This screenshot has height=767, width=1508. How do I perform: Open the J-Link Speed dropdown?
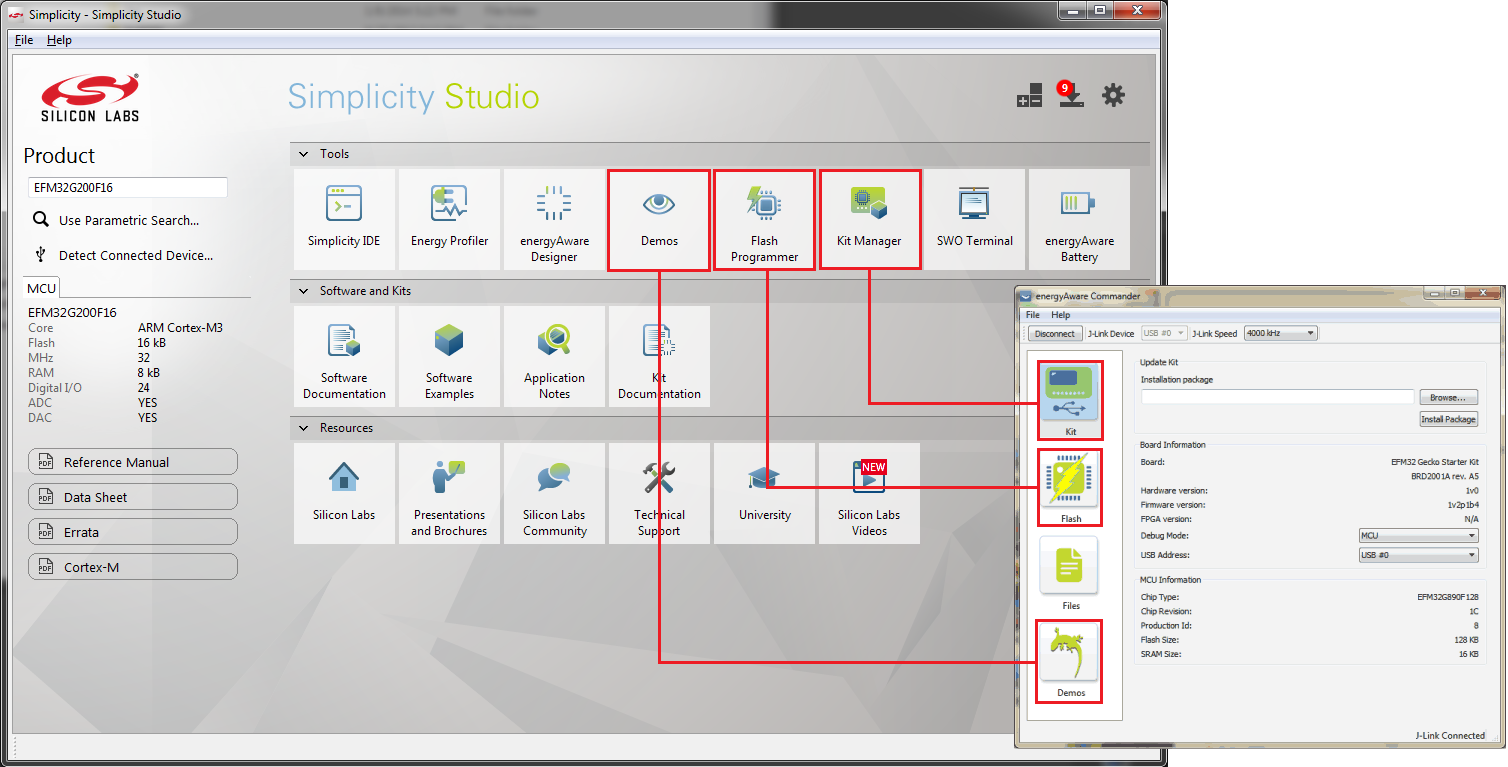click(1280, 333)
